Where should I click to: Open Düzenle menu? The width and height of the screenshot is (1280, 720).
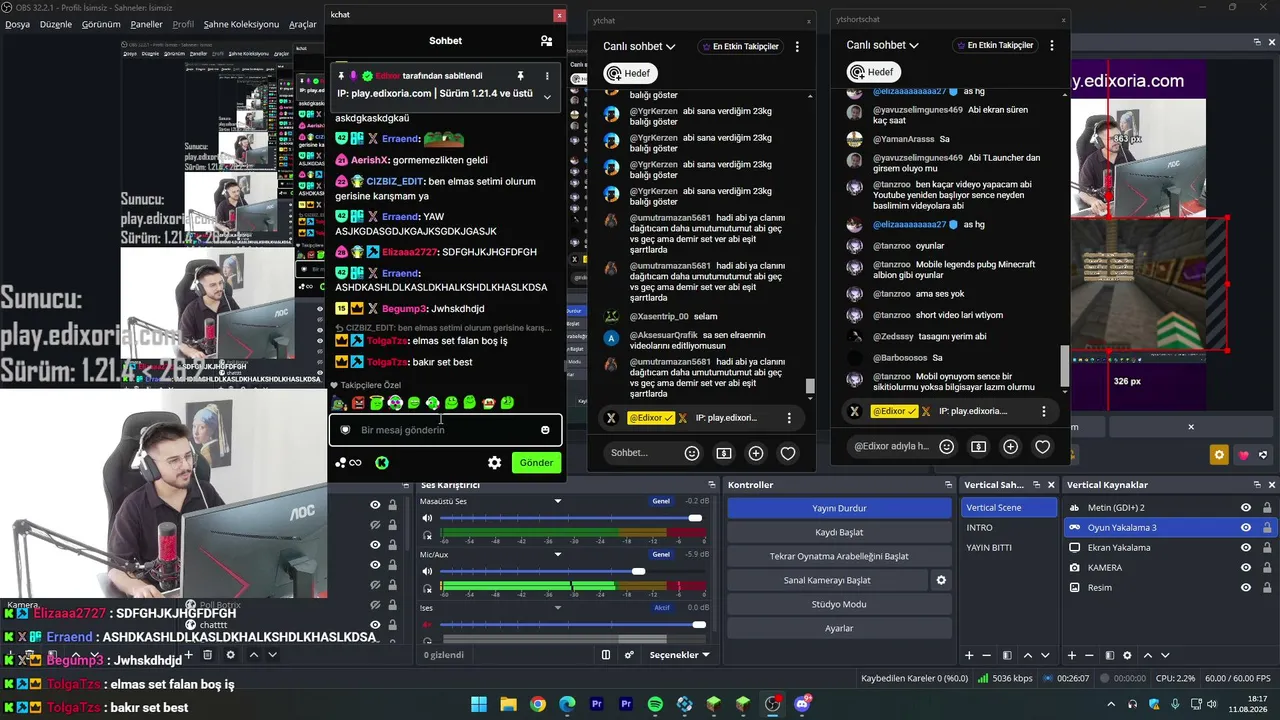point(56,24)
